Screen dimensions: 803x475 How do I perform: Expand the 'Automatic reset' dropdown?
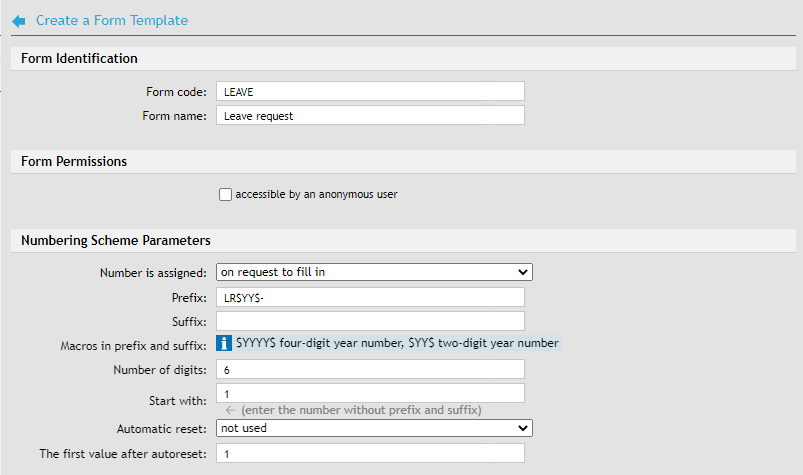374,428
